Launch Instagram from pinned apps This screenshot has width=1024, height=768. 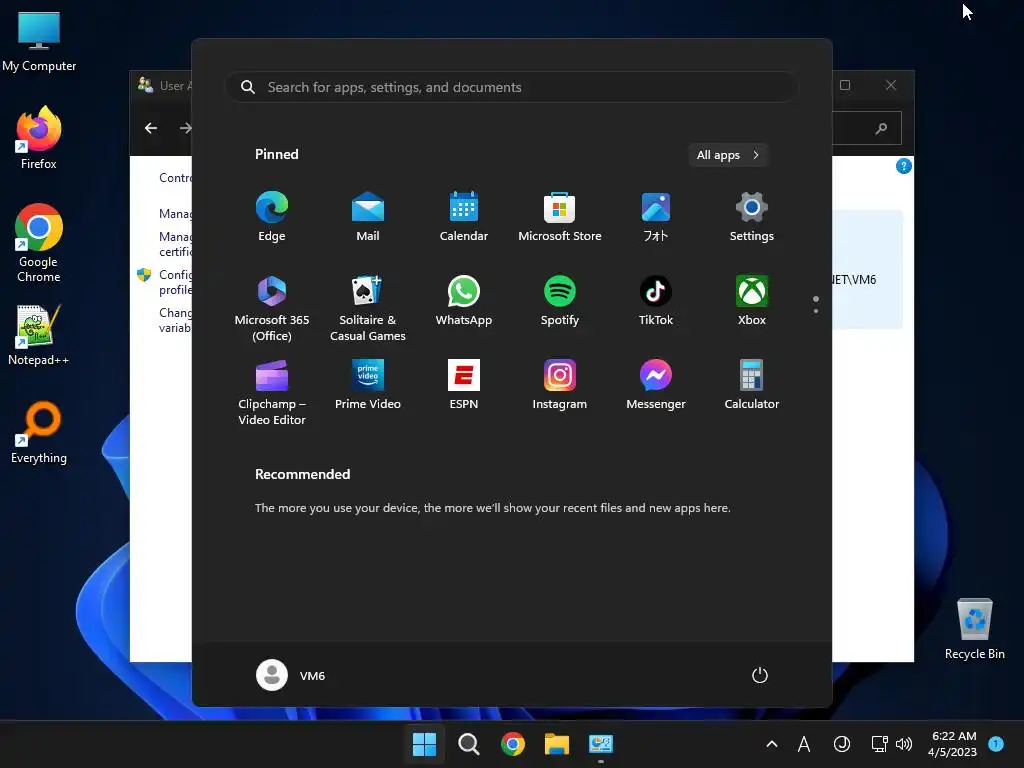coord(560,385)
